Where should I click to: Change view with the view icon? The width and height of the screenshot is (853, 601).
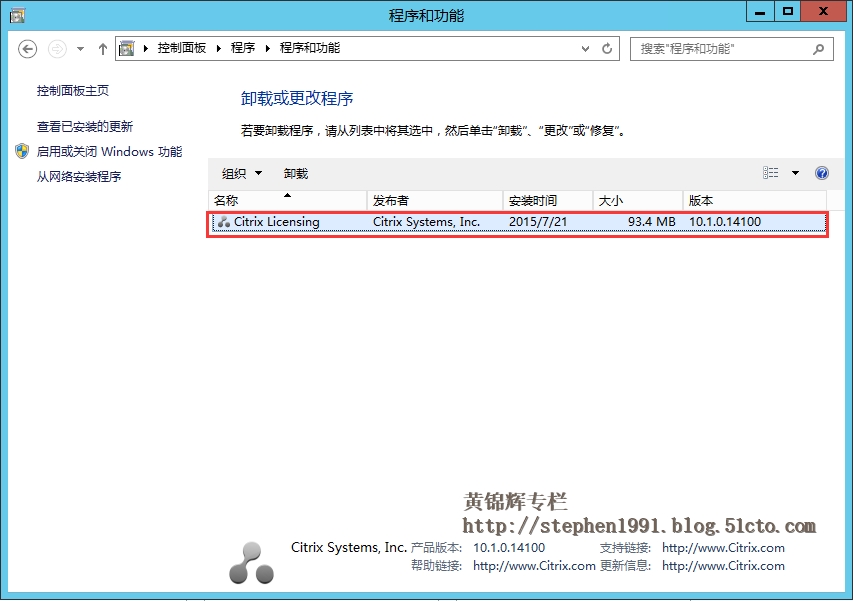(x=770, y=173)
